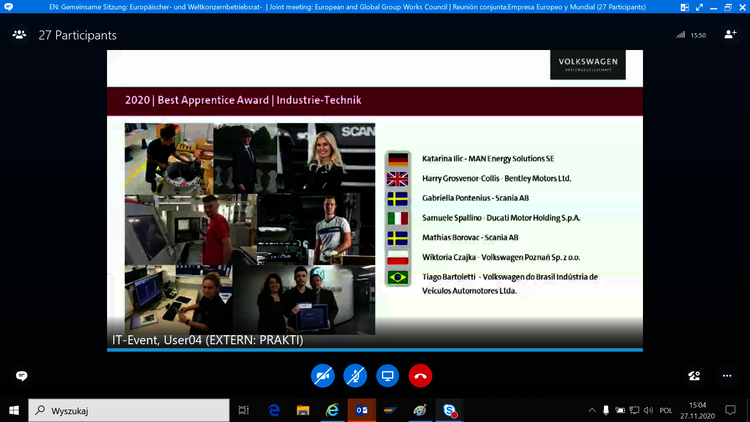Open the Windows Start menu
750x422 pixels.
pyautogui.click(x=14, y=411)
